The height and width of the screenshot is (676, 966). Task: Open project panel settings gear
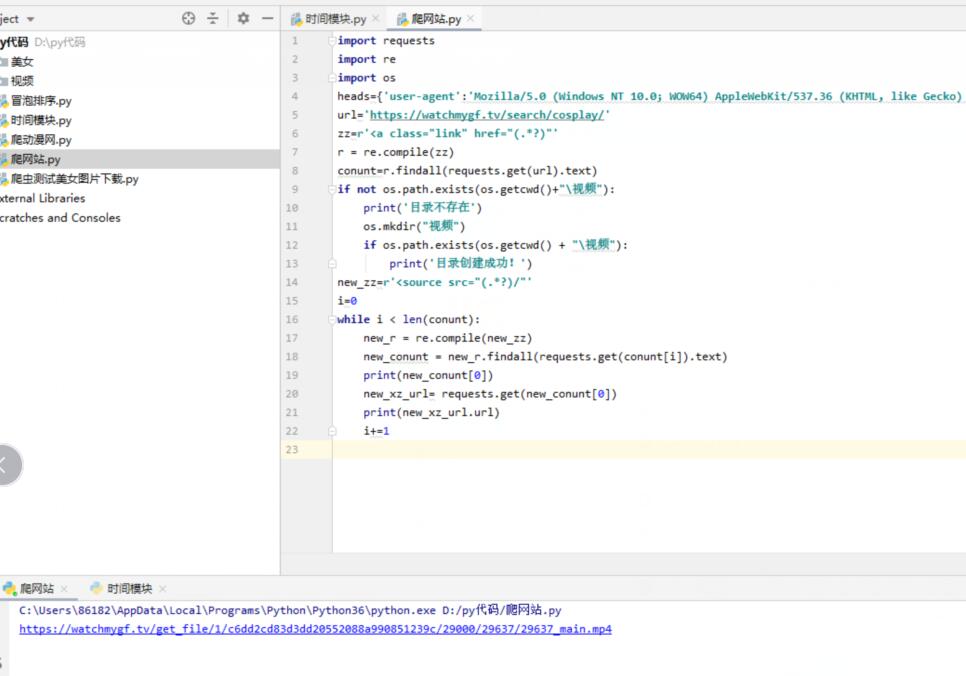(243, 19)
